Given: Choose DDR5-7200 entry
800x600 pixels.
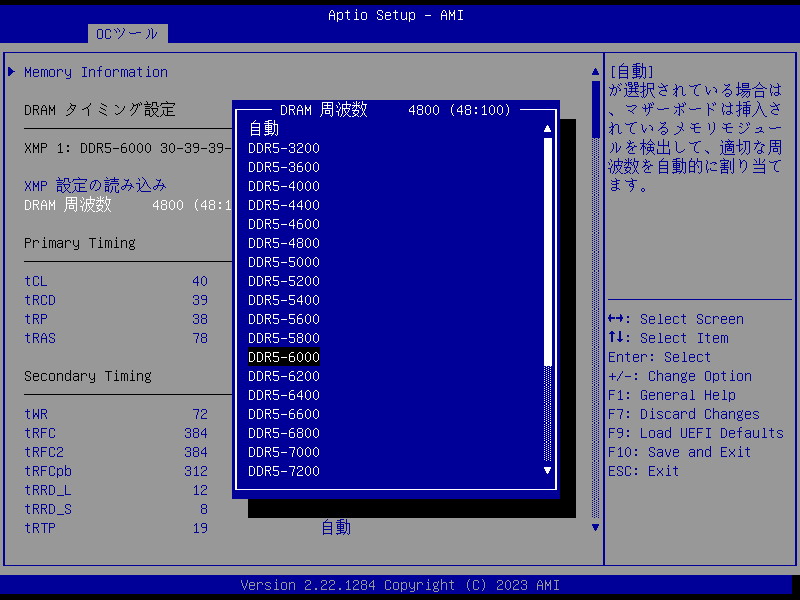Looking at the screenshot, I should point(284,471).
